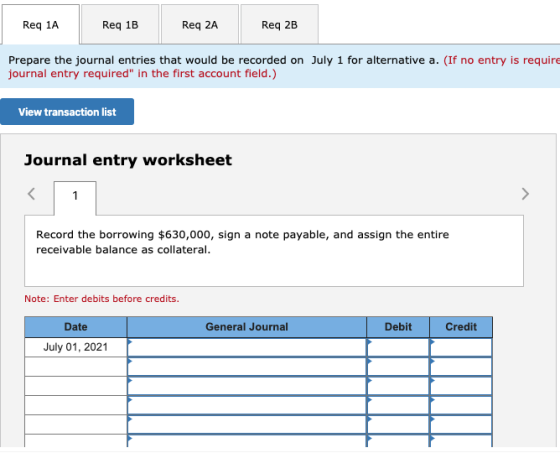This screenshot has height=453, width=560.
Task: Click the previous entry left chevron arrow
Action: point(31,194)
